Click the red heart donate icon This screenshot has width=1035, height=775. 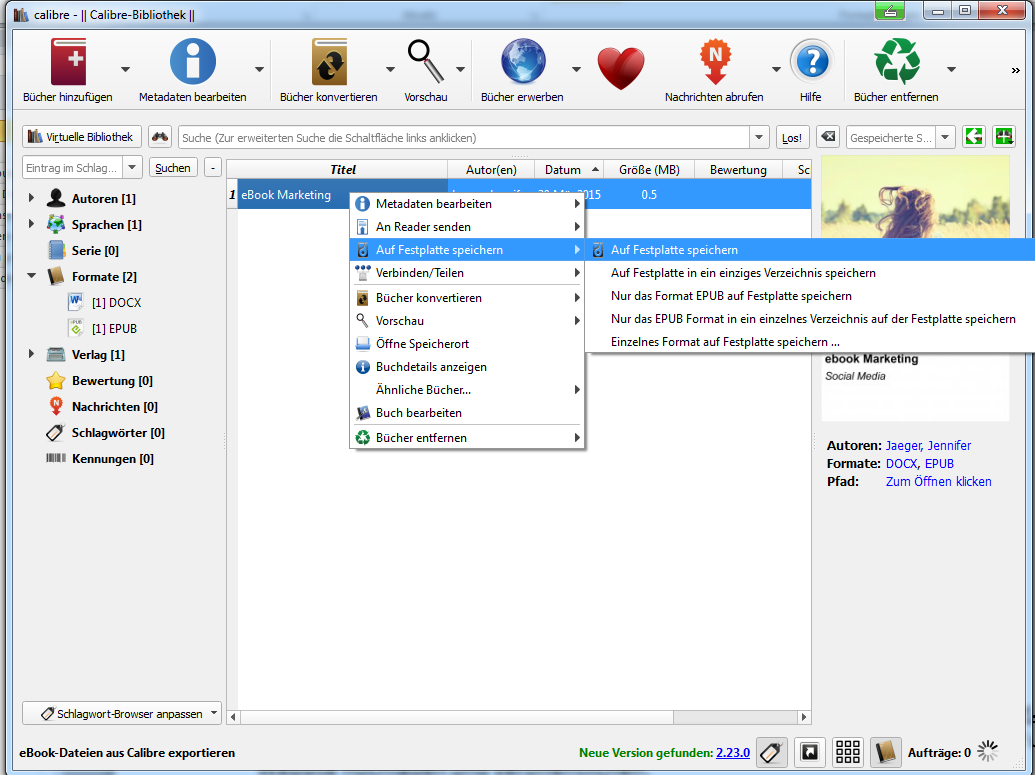tap(621, 68)
